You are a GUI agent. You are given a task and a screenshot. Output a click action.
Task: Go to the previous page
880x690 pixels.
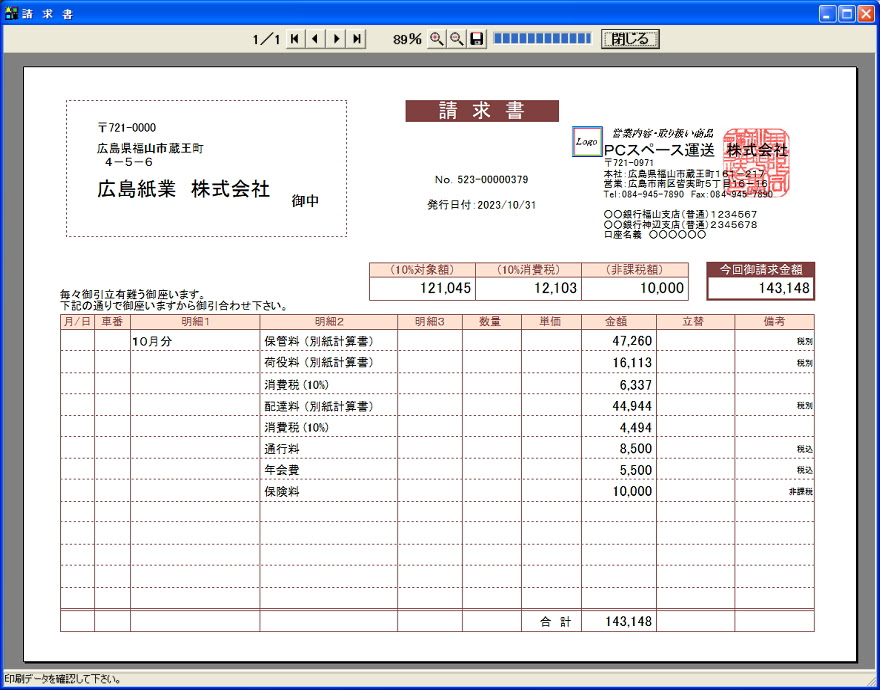[315, 39]
